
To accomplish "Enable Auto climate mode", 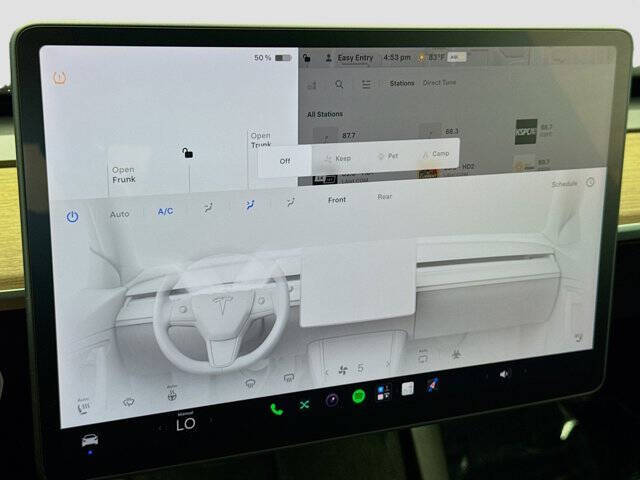I will pyautogui.click(x=120, y=214).
